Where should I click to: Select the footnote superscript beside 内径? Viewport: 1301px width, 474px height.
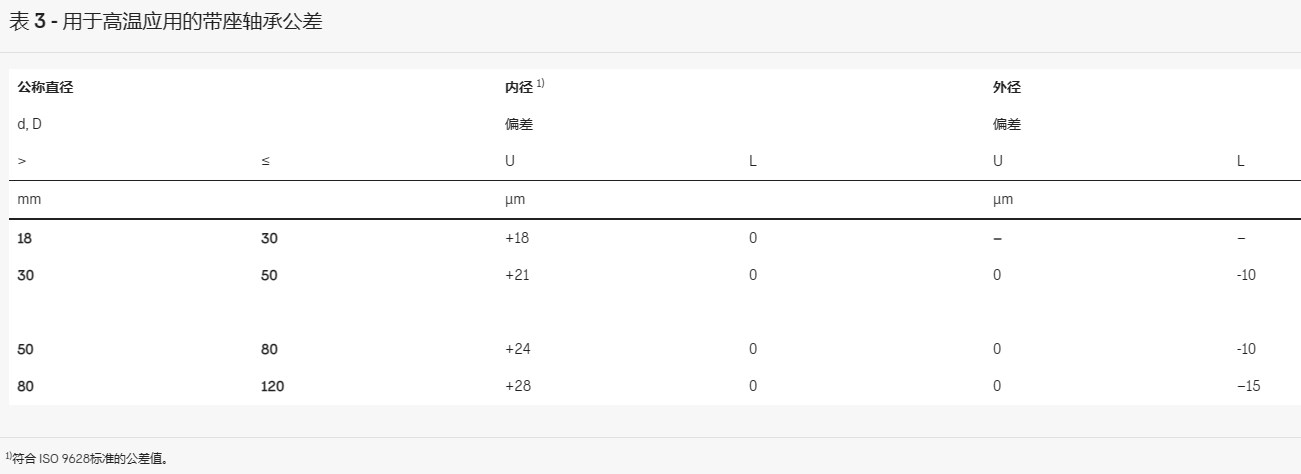coord(540,84)
